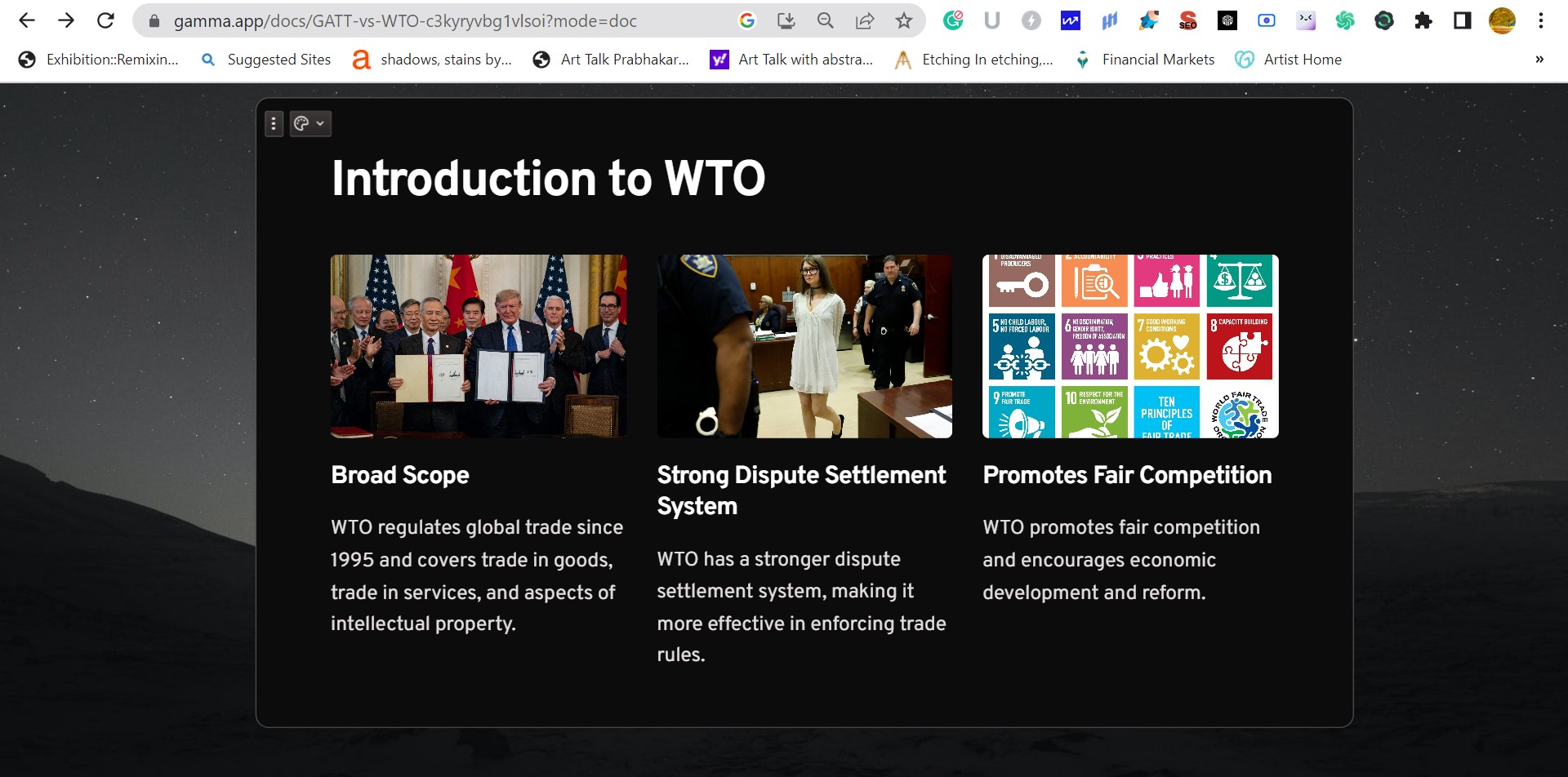
Task: Click the zoom magnifier icon in address bar
Action: point(825,20)
